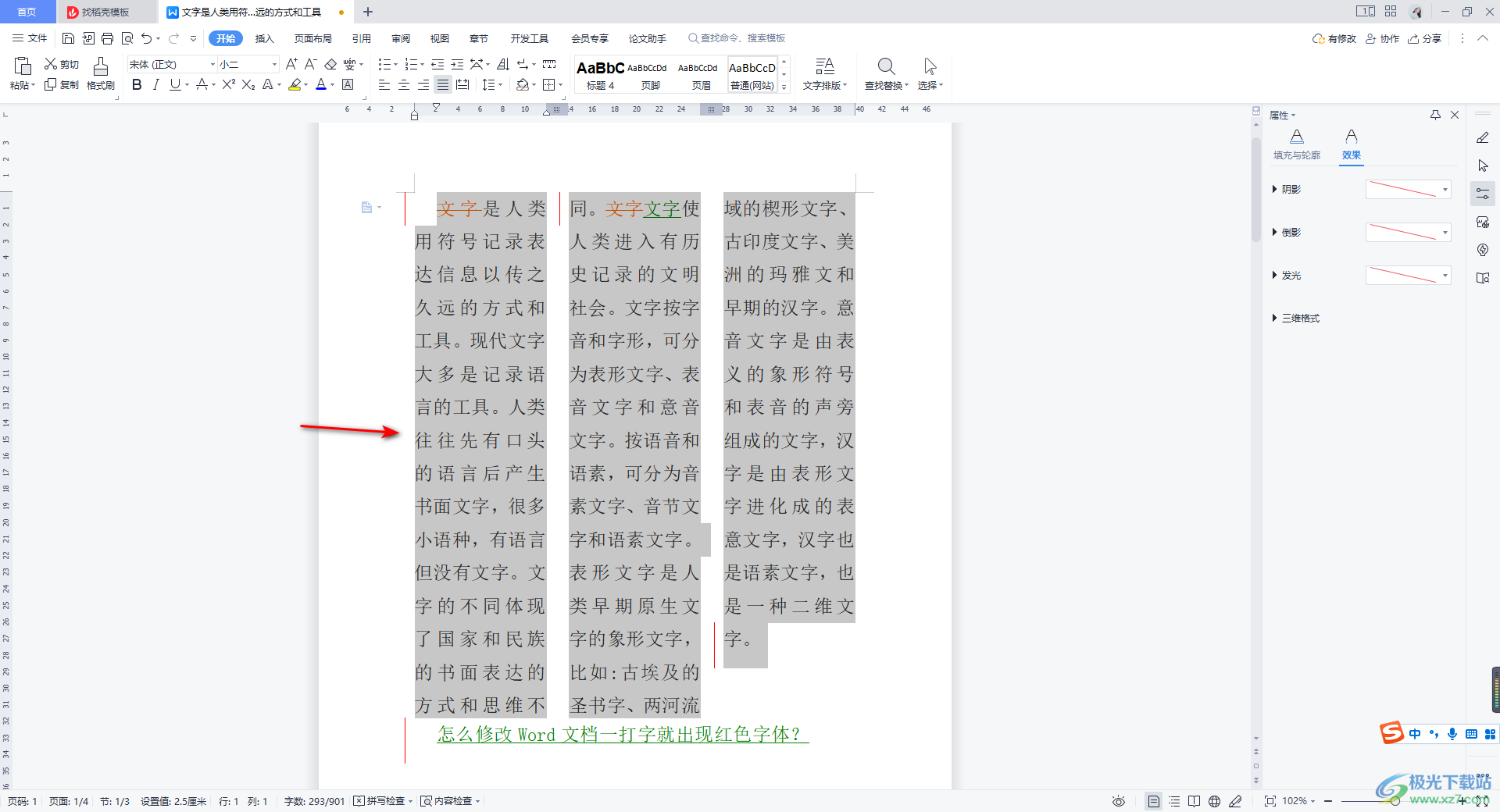Set align right paragraph
1500x812 pixels.
tap(423, 84)
